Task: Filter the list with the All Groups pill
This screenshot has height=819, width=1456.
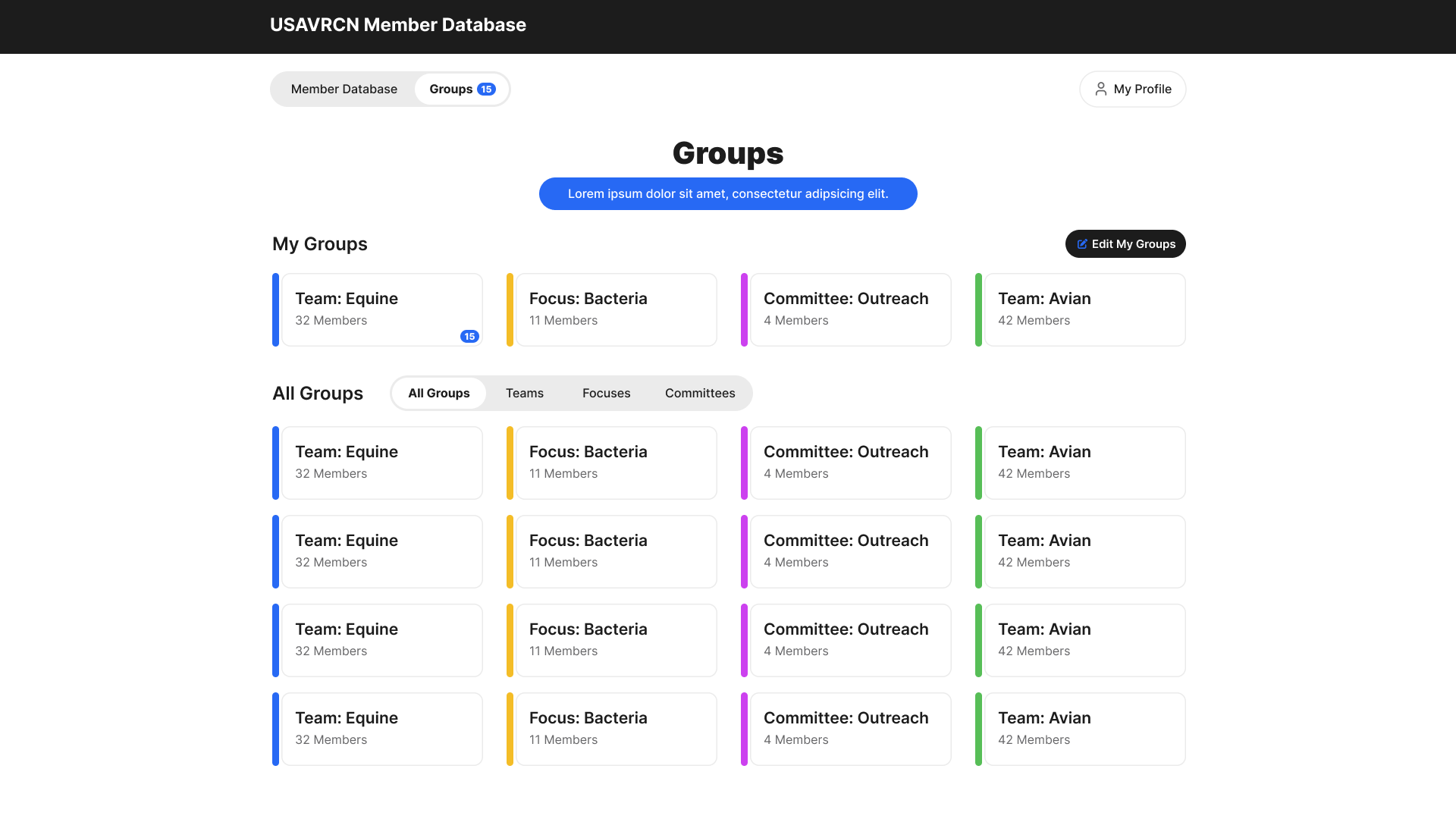Action: [x=438, y=393]
